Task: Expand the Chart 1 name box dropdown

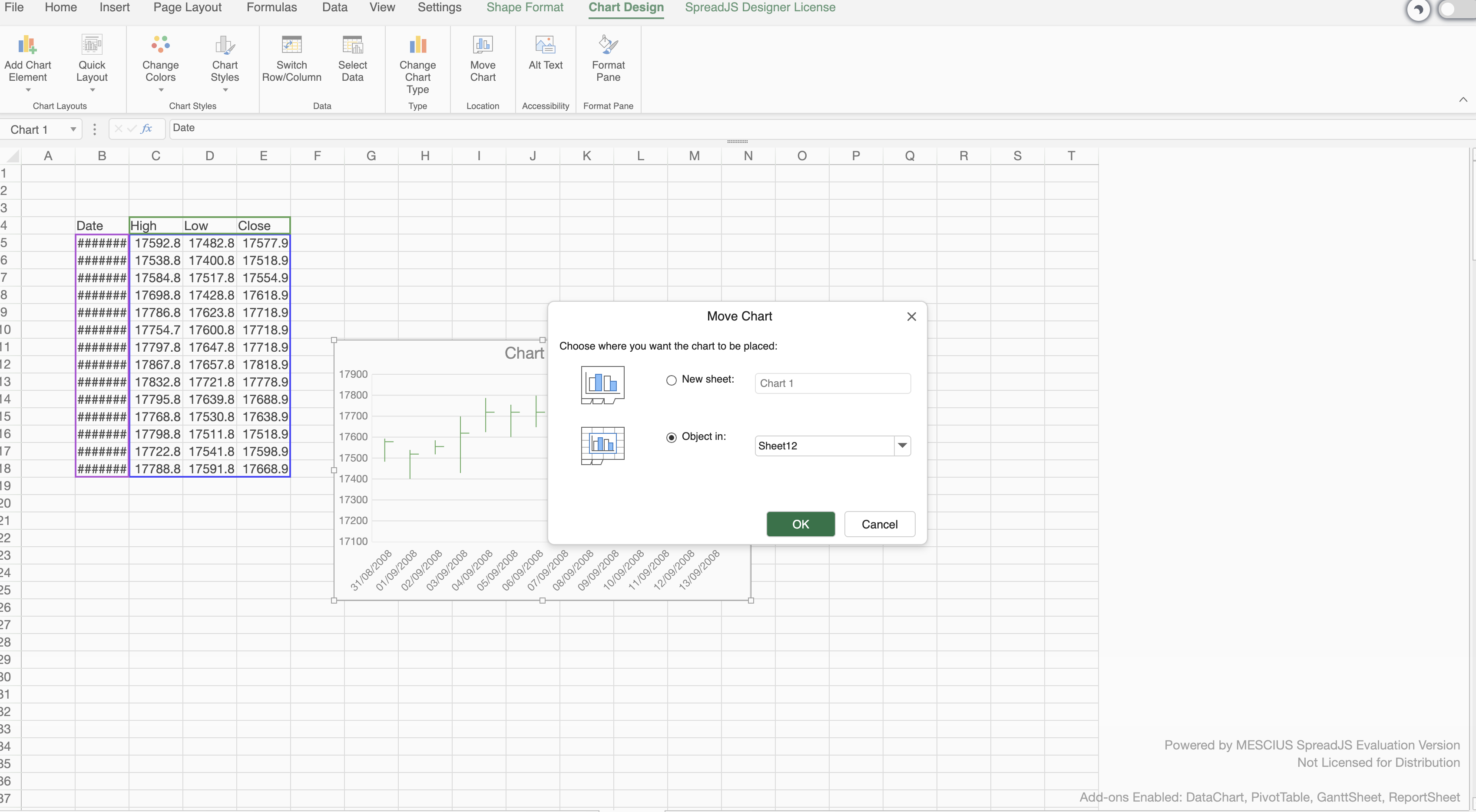Action: click(x=73, y=129)
